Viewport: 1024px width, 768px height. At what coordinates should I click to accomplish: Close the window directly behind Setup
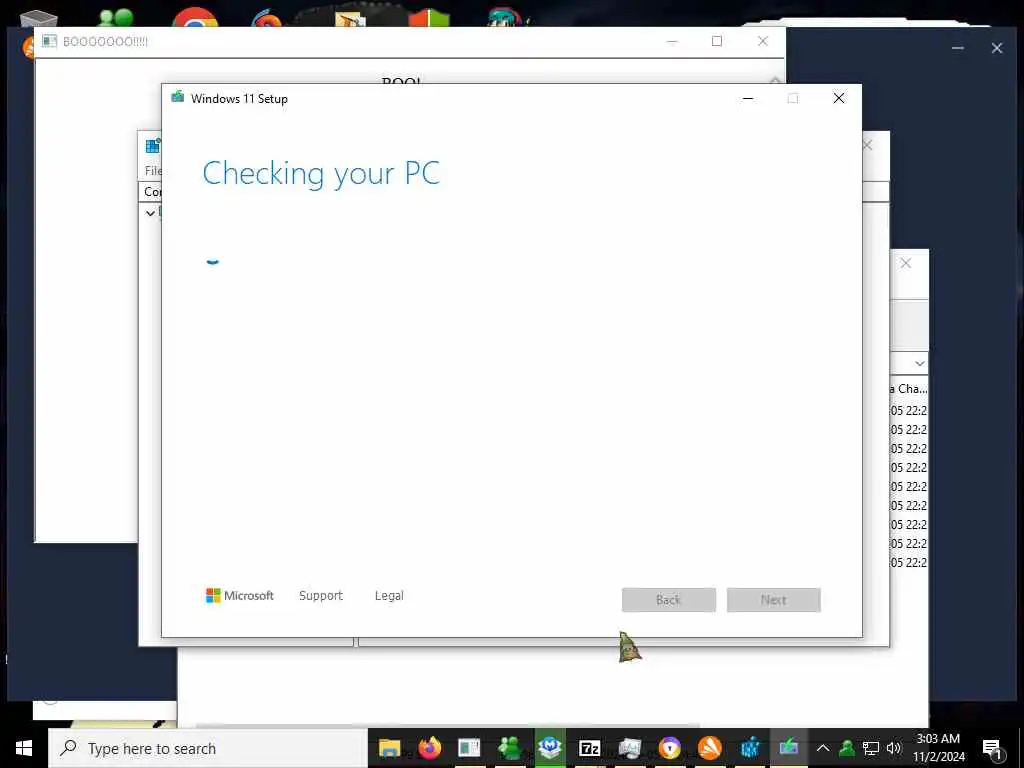(x=868, y=145)
